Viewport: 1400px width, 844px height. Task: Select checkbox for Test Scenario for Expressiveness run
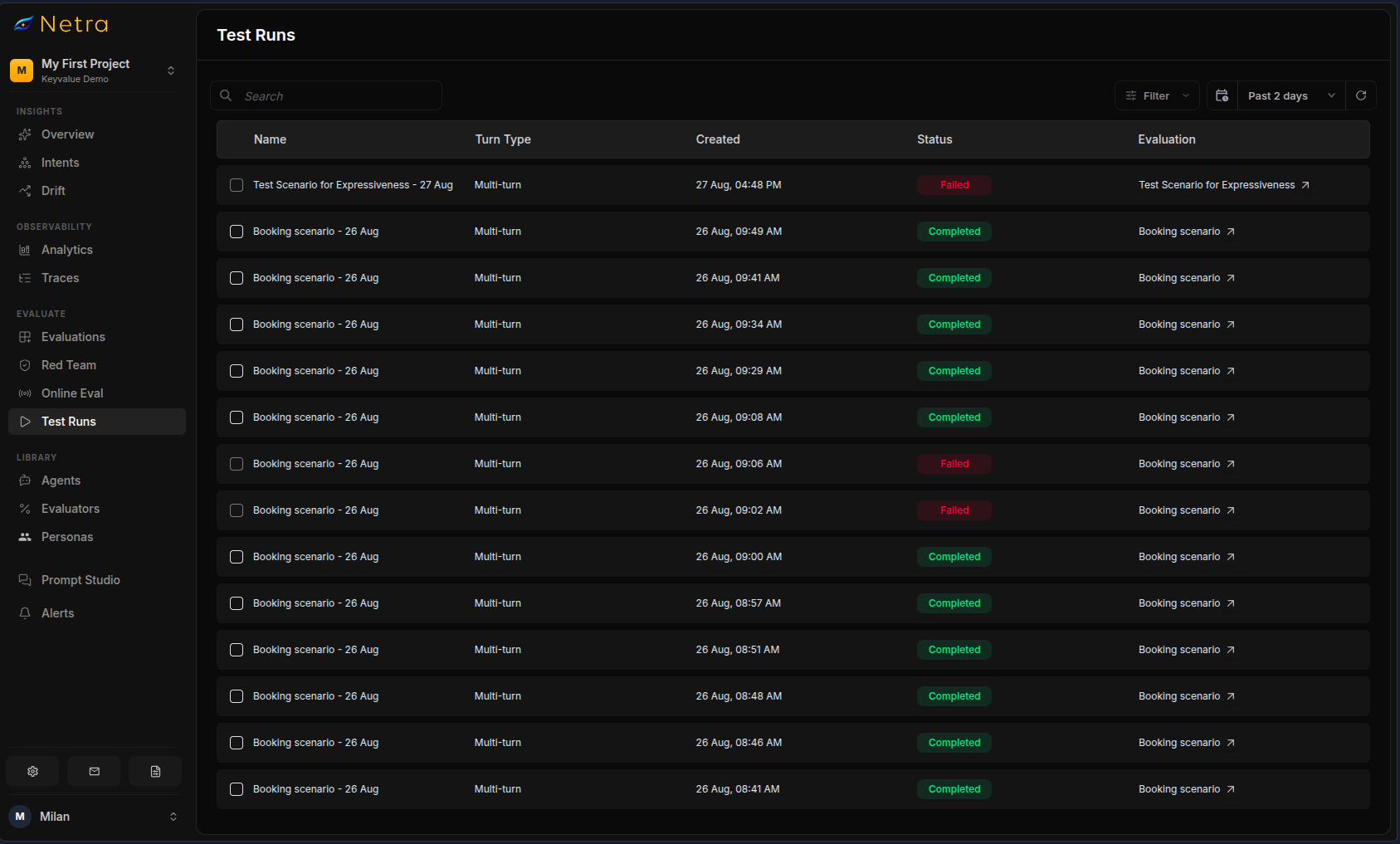(237, 185)
